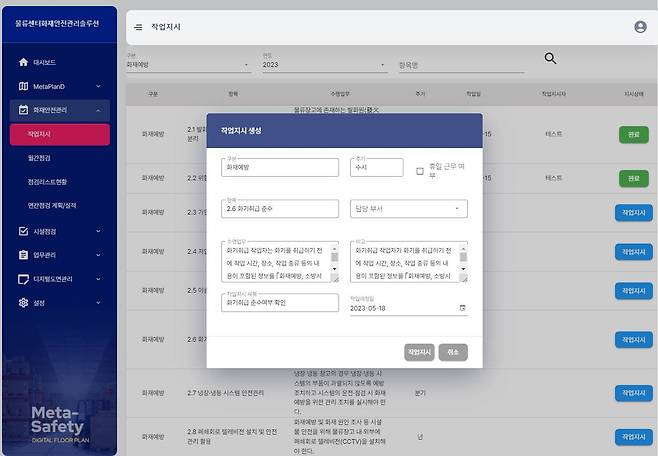Click the calendar-check icon of 화재안전관리

click(x=24, y=110)
